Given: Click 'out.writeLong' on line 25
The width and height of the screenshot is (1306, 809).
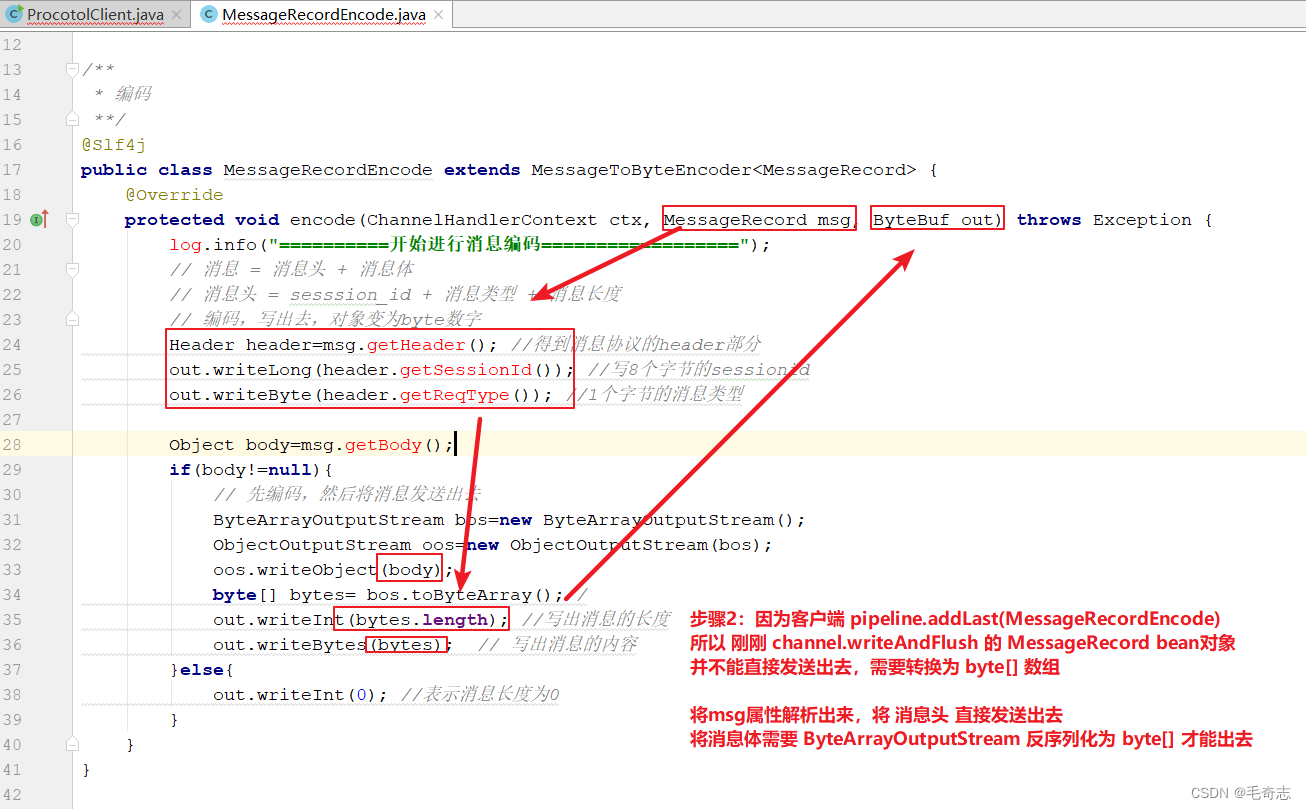Looking at the screenshot, I should pos(240,369).
